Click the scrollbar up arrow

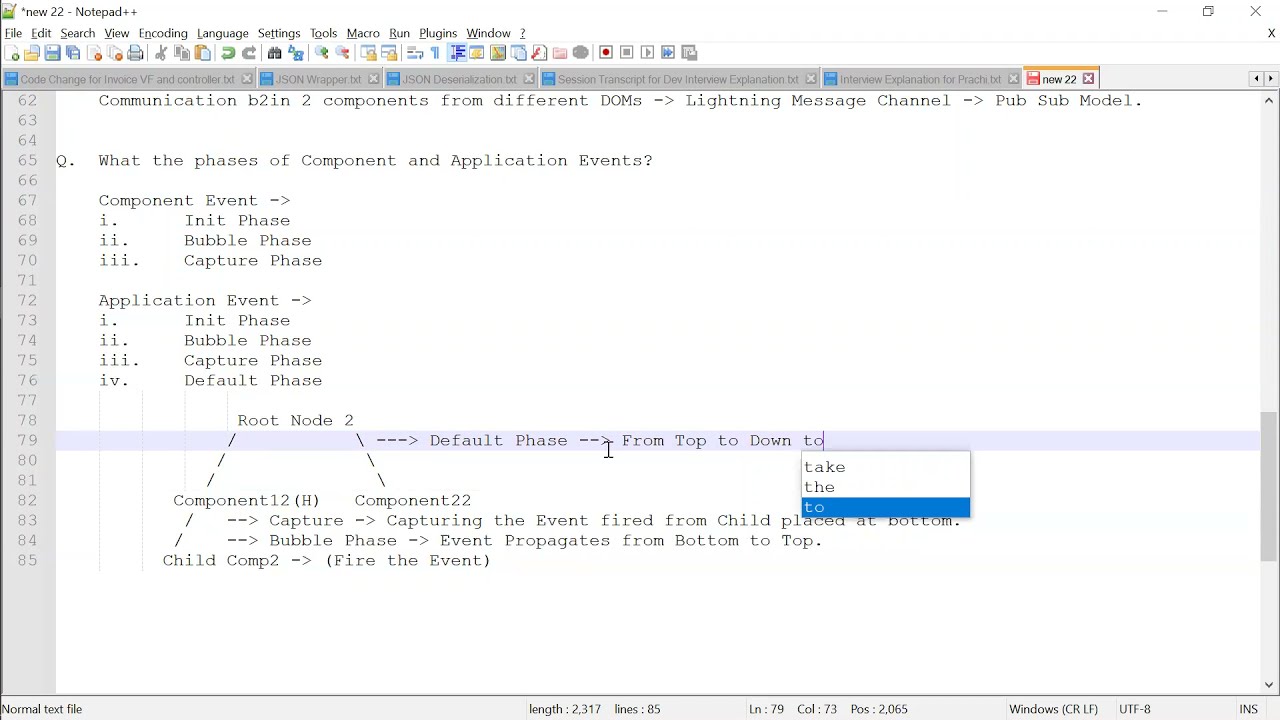(1269, 101)
